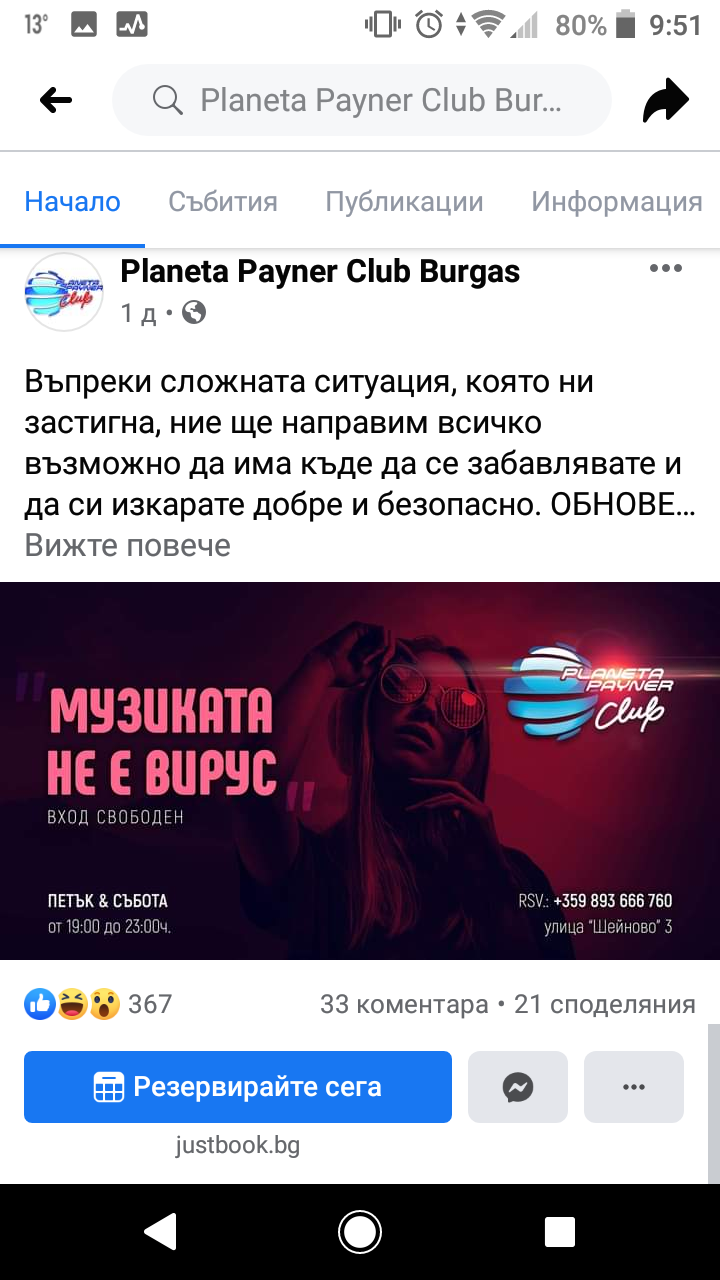720x1280 pixels.
Task: Tap the back arrow icon
Action: tap(56, 100)
